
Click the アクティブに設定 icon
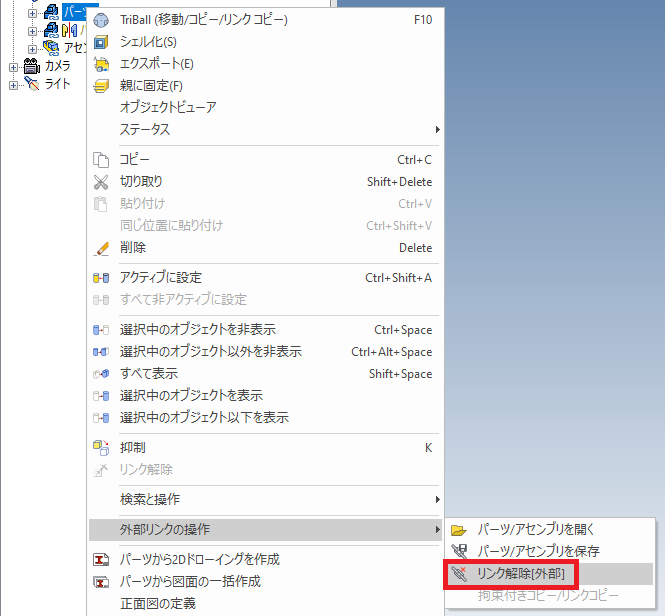(x=101, y=278)
